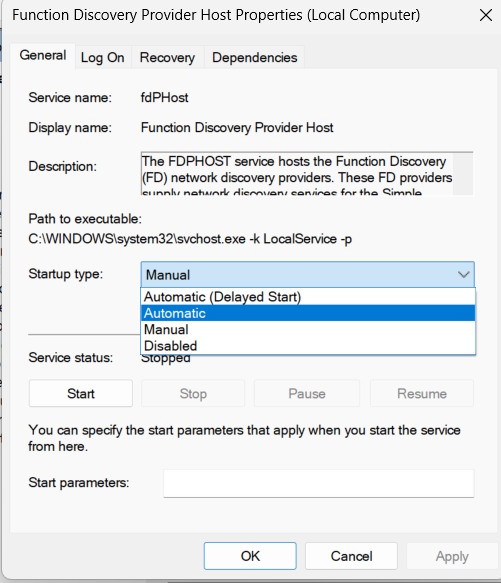Switch to the General tab
The image size is (501, 583).
coord(43,56)
